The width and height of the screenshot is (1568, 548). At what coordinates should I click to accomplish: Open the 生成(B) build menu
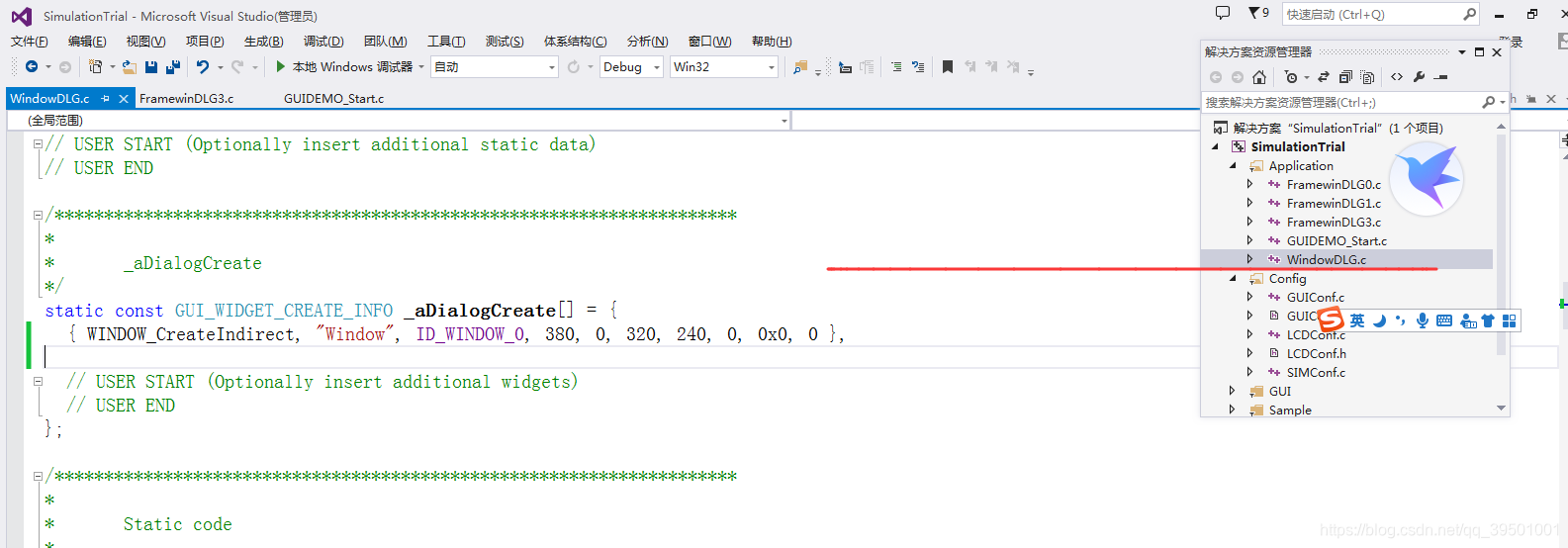tap(263, 41)
